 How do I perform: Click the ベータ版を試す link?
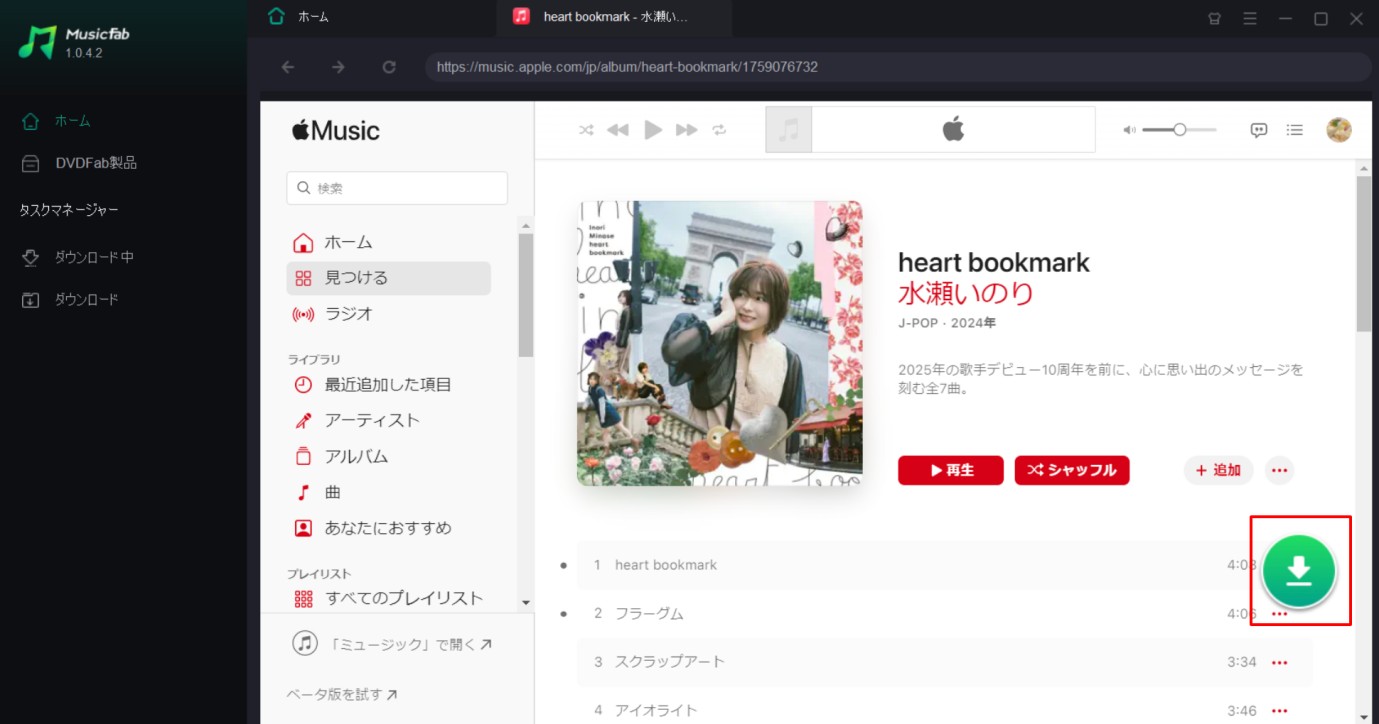pyautogui.click(x=341, y=694)
